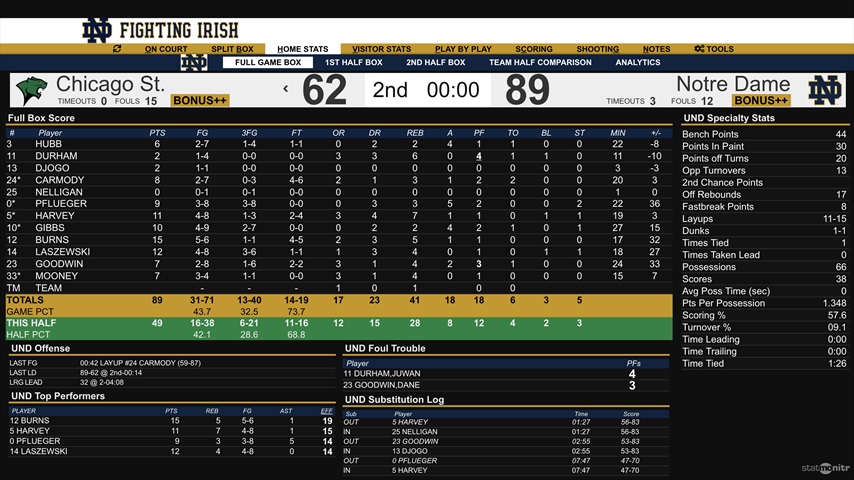Click the ND logo left of Full Game Box
This screenshot has width=854, height=480.
pos(194,63)
